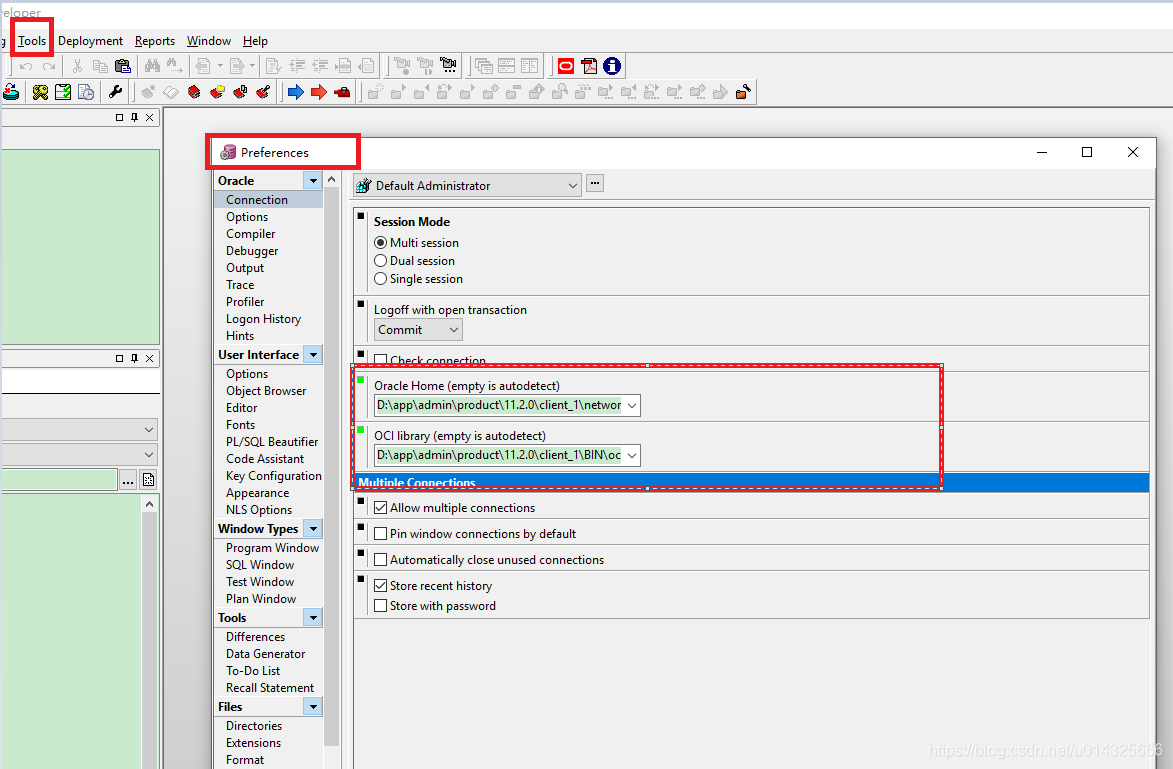Image resolution: width=1173 pixels, height=769 pixels.
Task: Click the red books with binoculars icon
Action: (240, 92)
